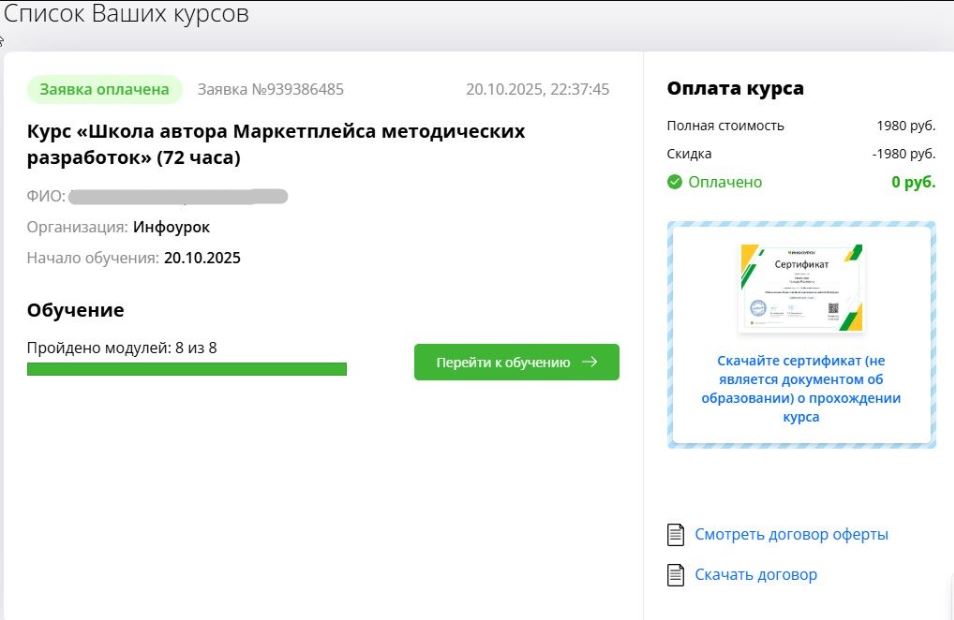Open the certificate preview thumbnail

click(x=801, y=289)
